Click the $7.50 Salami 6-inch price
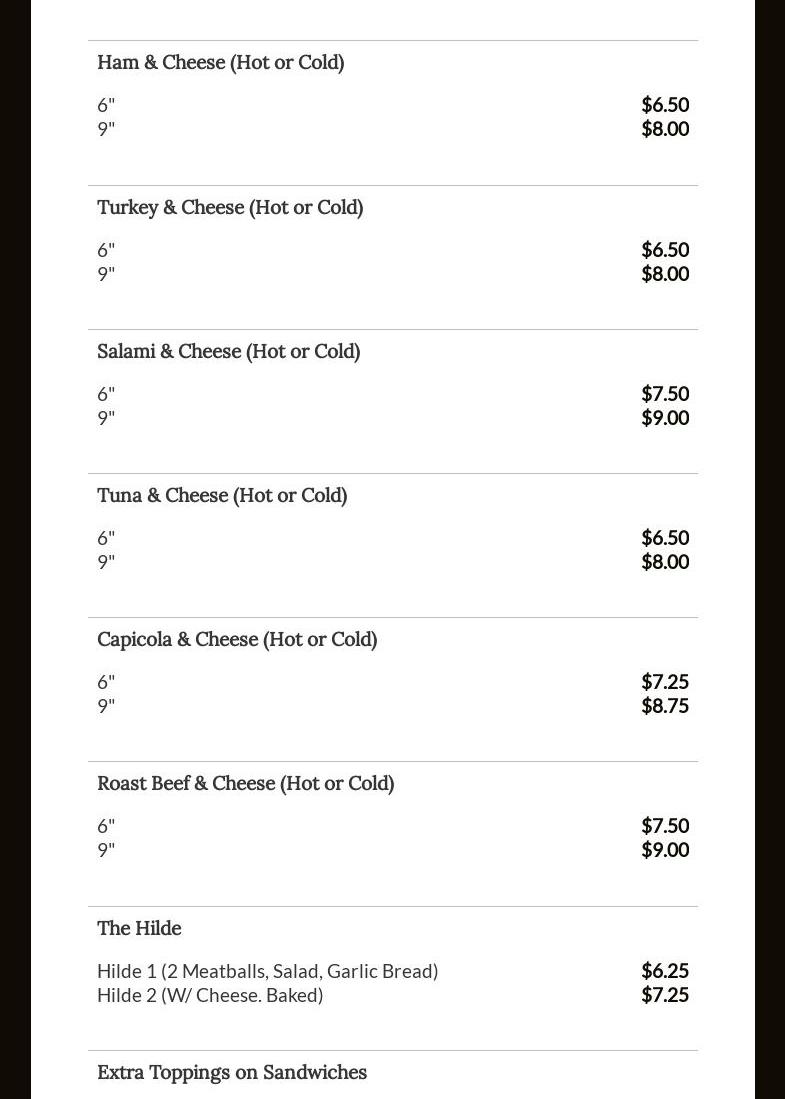785x1099 pixels. [665, 393]
